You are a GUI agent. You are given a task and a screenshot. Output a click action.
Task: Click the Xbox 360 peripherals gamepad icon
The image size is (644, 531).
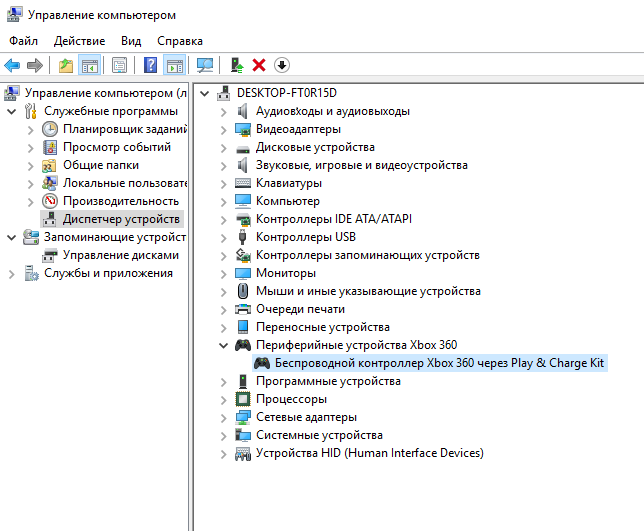(x=243, y=345)
